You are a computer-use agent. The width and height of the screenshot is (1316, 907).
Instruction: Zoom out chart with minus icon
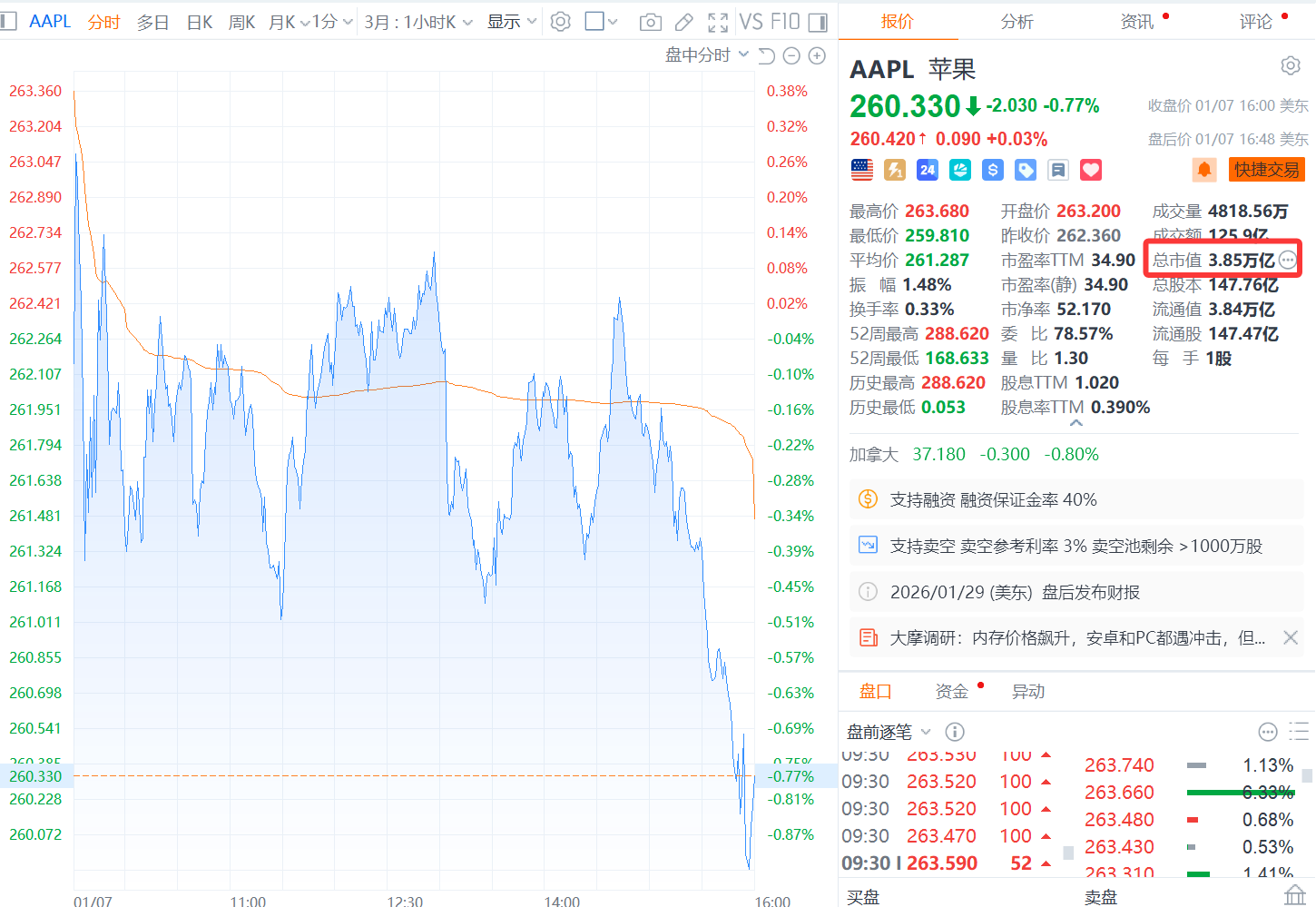coord(791,56)
